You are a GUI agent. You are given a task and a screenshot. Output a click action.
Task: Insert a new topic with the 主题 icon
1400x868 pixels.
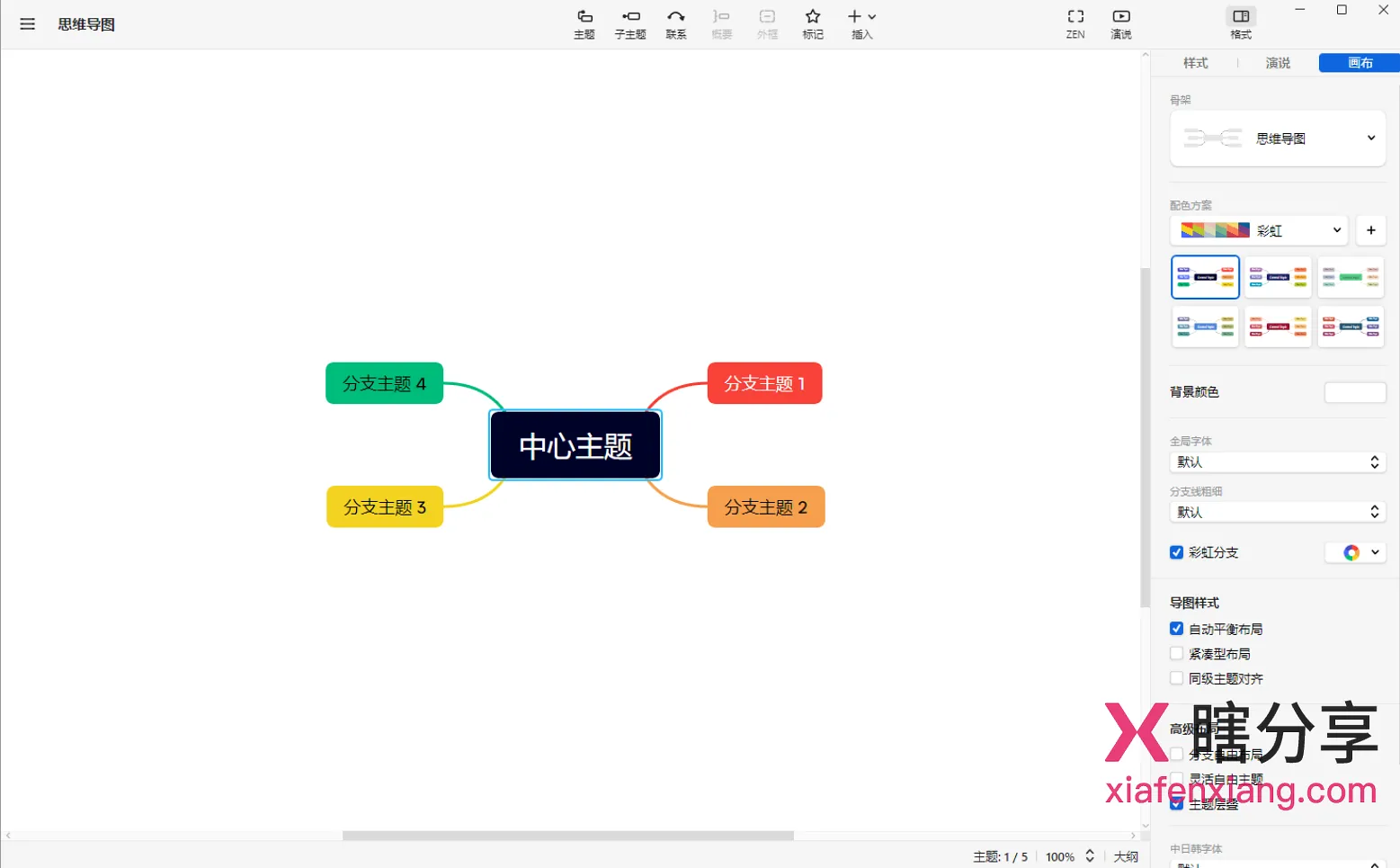(x=584, y=23)
